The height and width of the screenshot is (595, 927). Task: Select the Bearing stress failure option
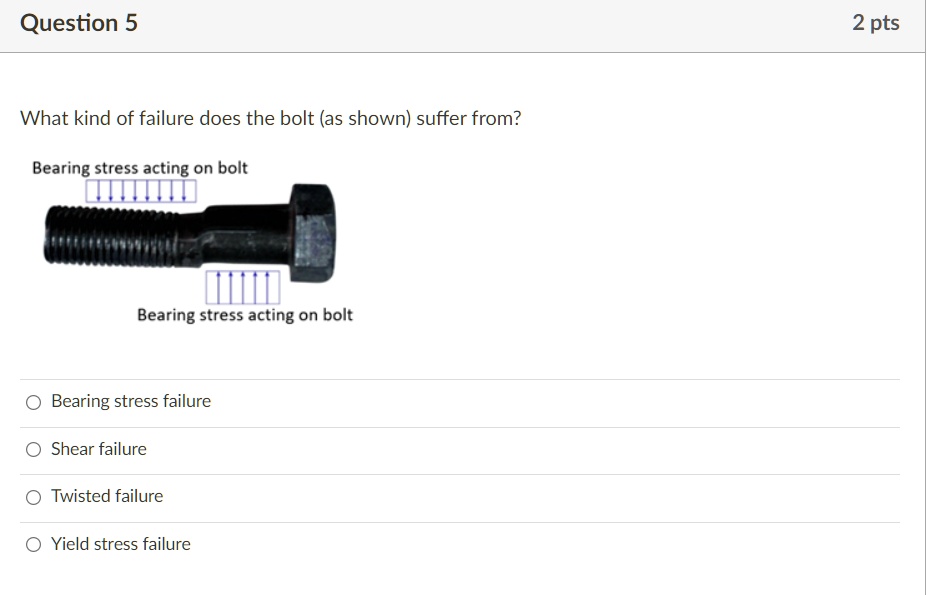[33, 401]
